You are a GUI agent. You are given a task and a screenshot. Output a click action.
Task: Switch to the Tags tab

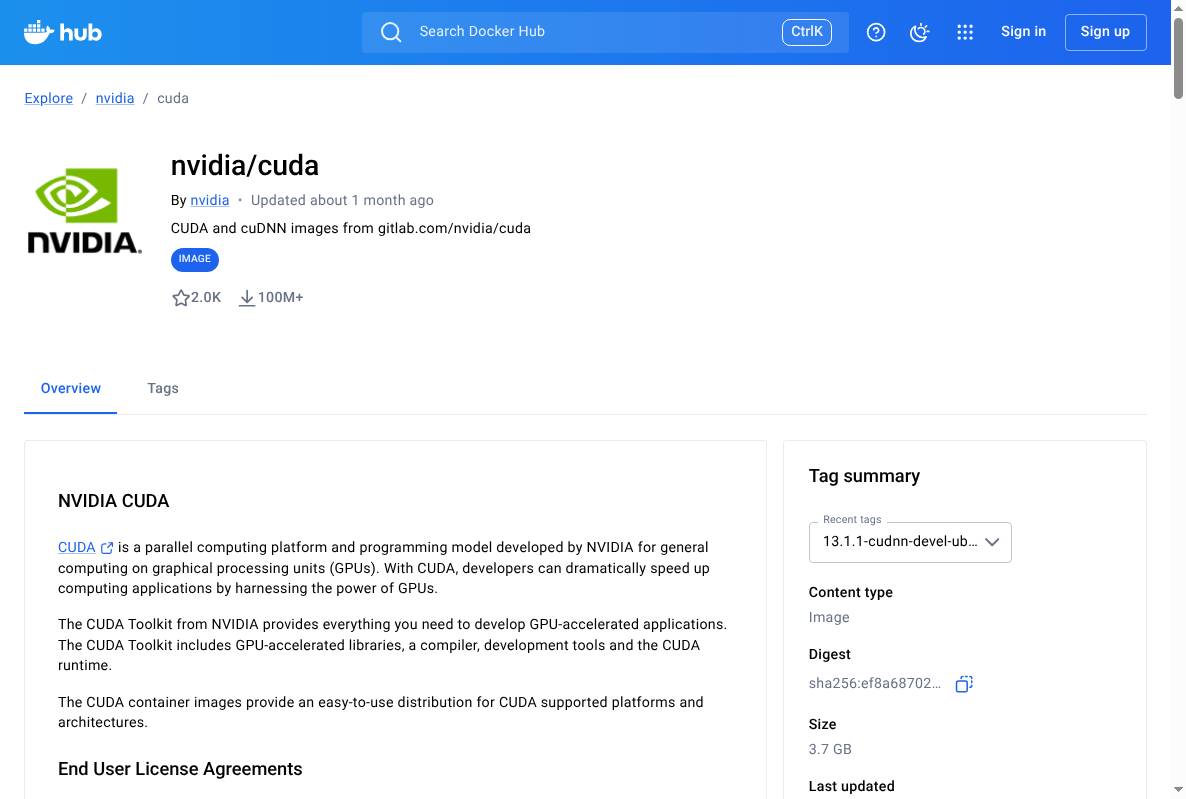tap(163, 388)
